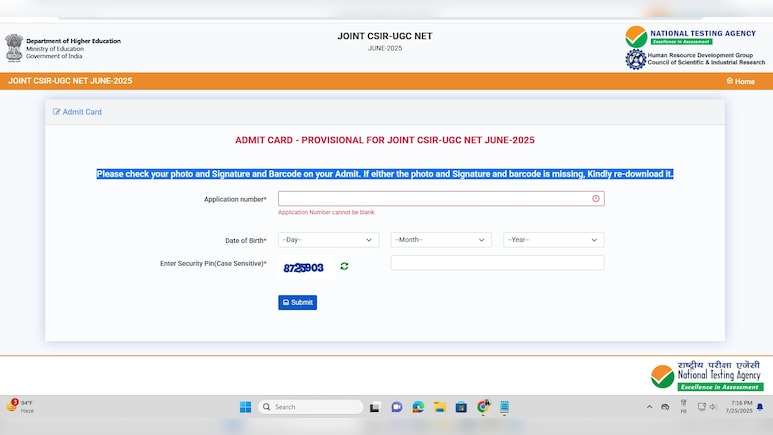Open the Notepad app from the taskbar
The image size is (773, 435).
504,407
